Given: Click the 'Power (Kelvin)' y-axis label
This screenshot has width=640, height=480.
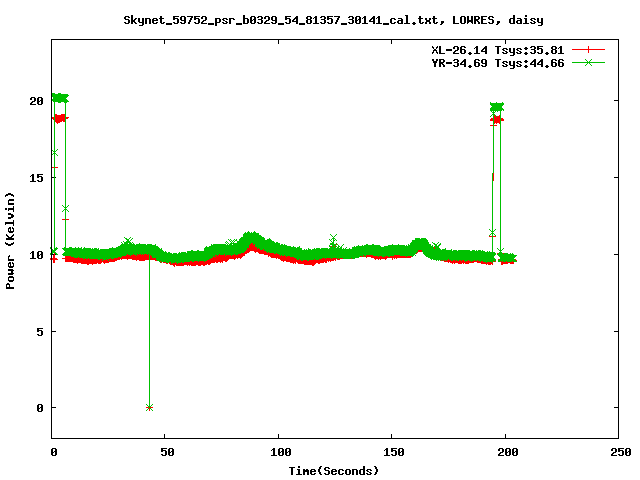Looking at the screenshot, I should pos(10,241).
